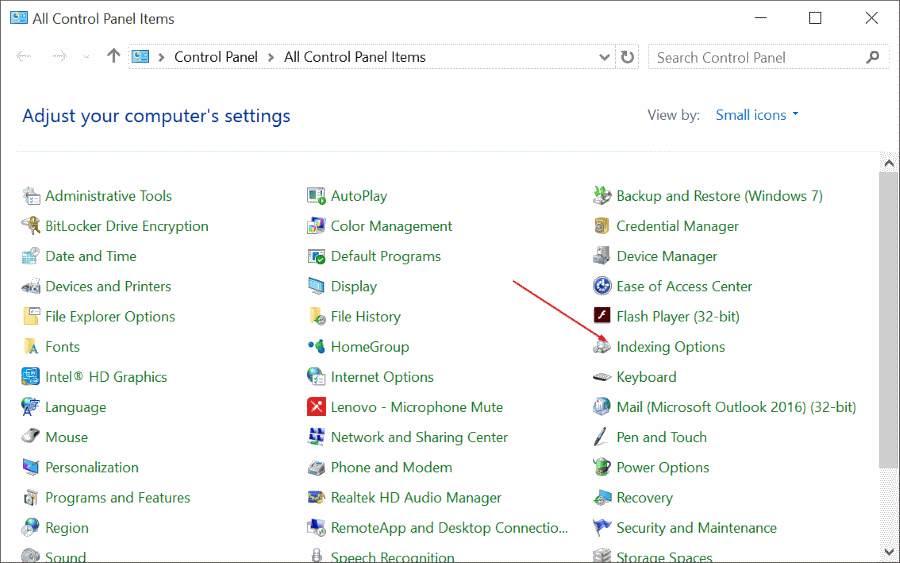Screen dimensions: 900x563
Task: Open the Network and Sharing Center link
Action: pos(419,437)
